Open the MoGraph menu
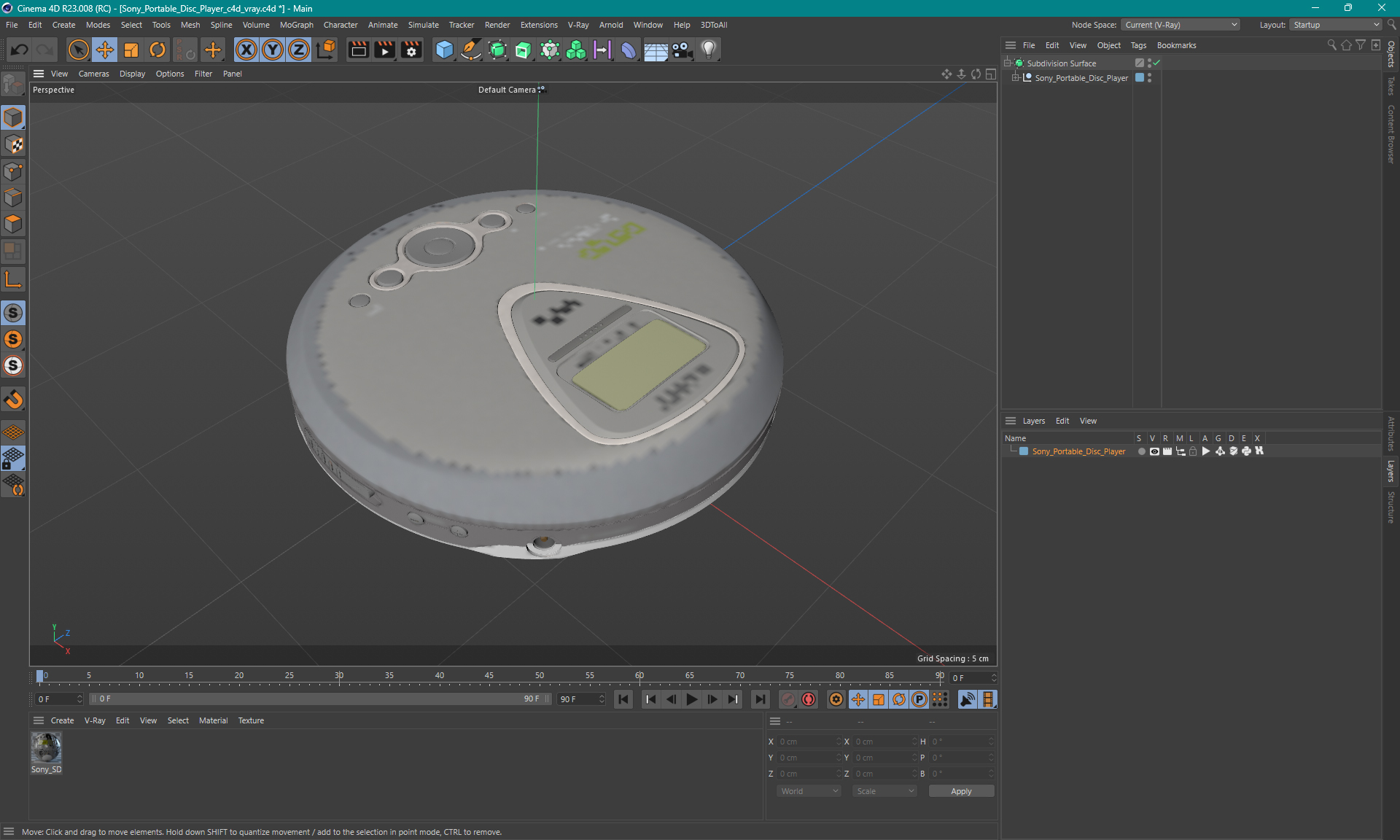 [x=296, y=25]
